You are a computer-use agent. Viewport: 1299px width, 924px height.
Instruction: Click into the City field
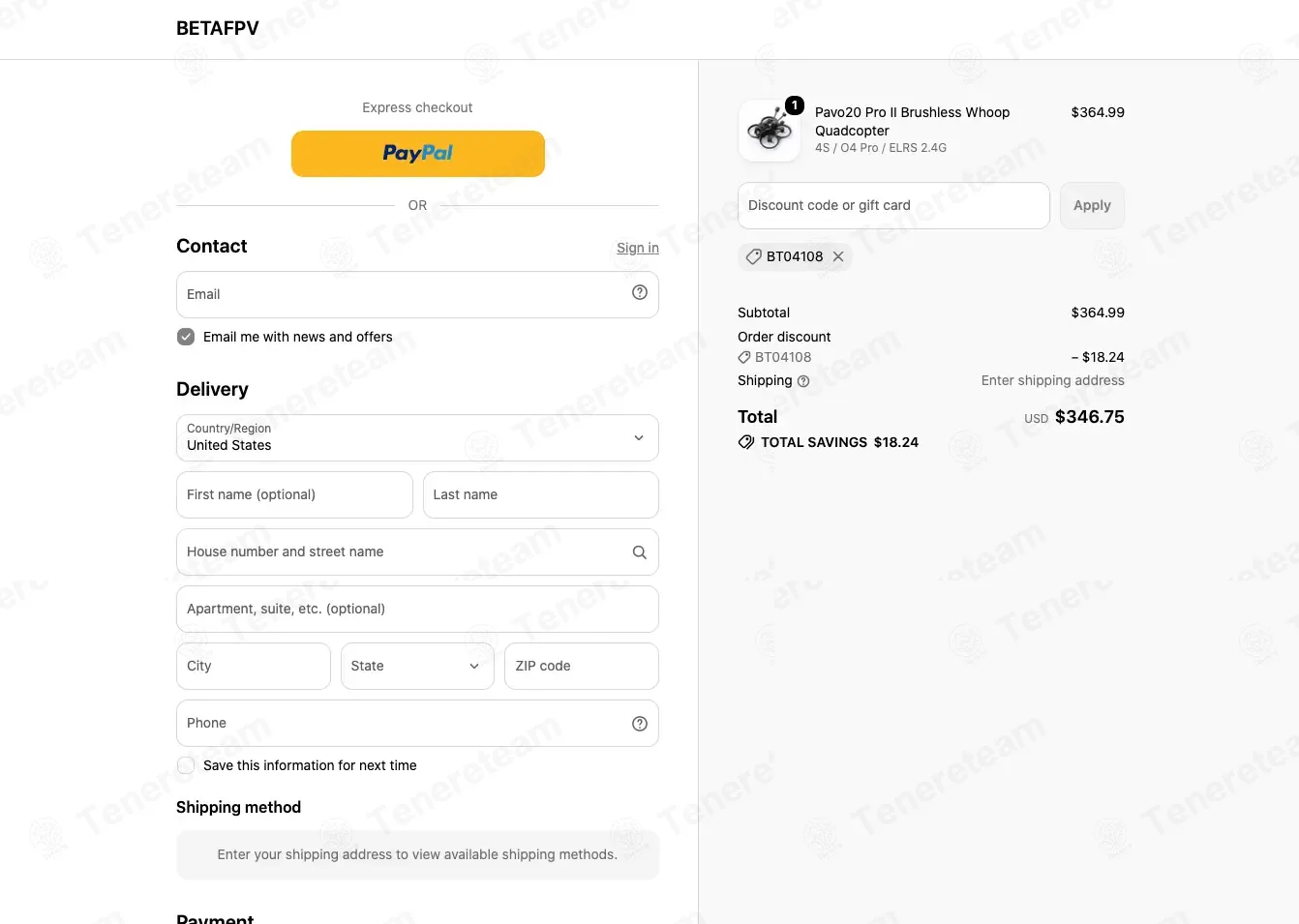(254, 667)
